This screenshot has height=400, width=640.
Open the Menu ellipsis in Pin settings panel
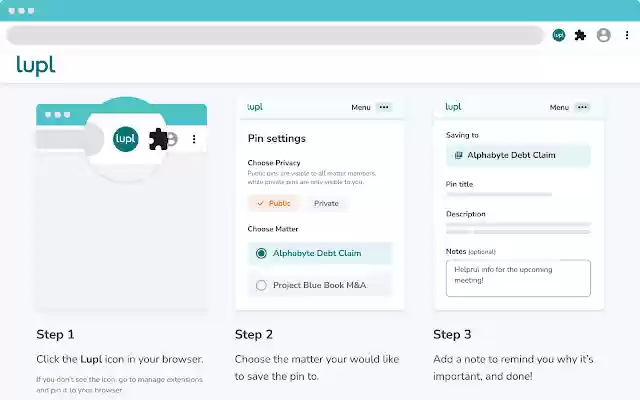point(384,107)
